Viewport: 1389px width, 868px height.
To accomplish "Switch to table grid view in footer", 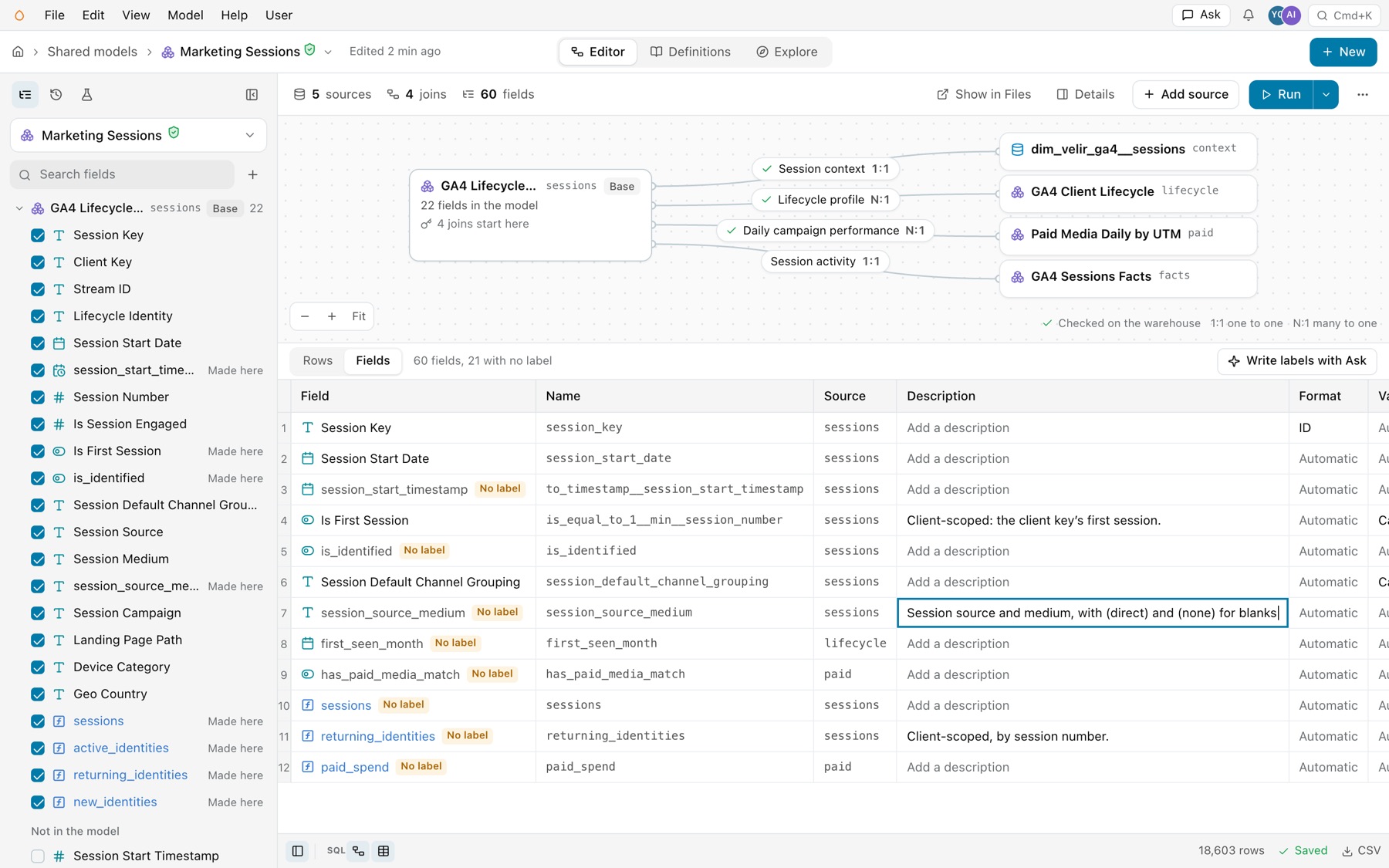I will pos(384,850).
